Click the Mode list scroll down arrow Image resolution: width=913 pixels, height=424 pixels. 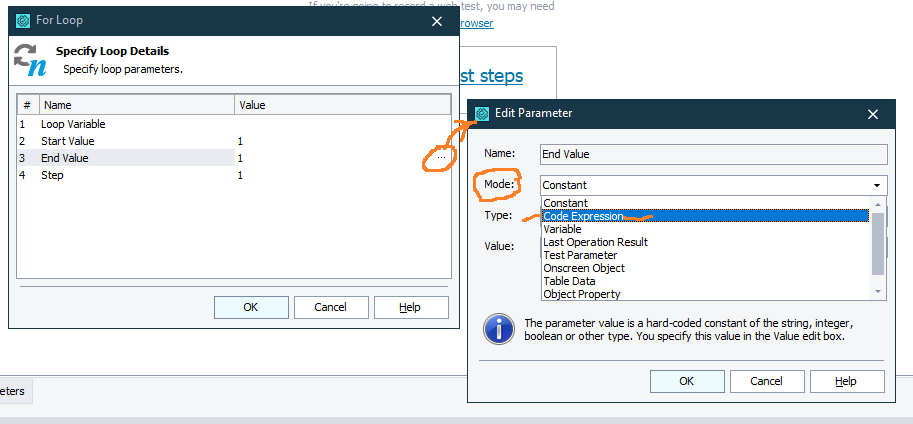click(x=878, y=292)
